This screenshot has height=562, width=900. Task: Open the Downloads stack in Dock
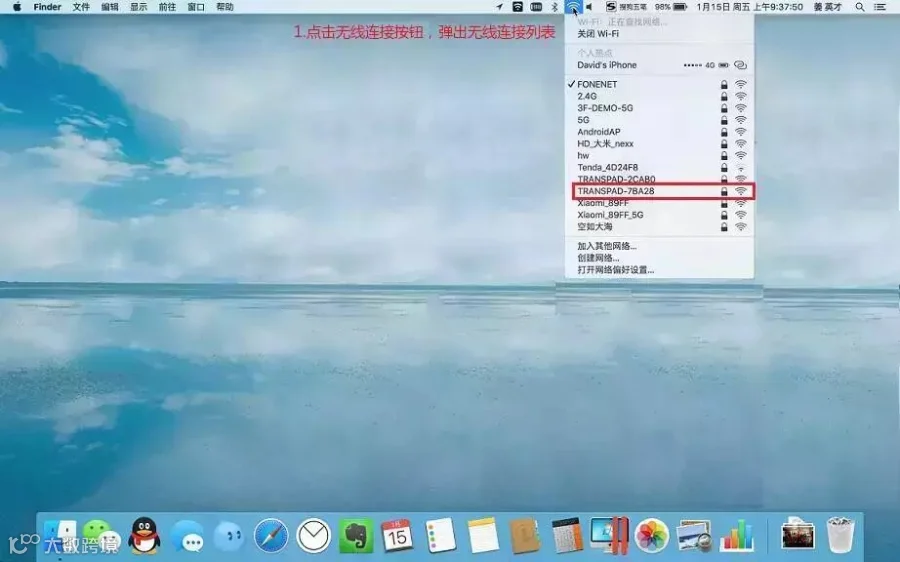tap(798, 534)
